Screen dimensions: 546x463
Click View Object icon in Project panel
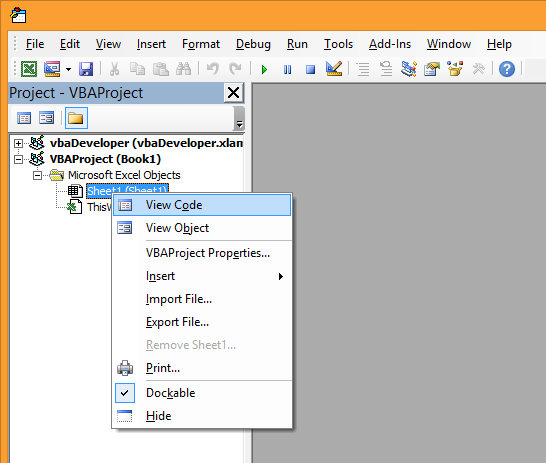point(46,118)
